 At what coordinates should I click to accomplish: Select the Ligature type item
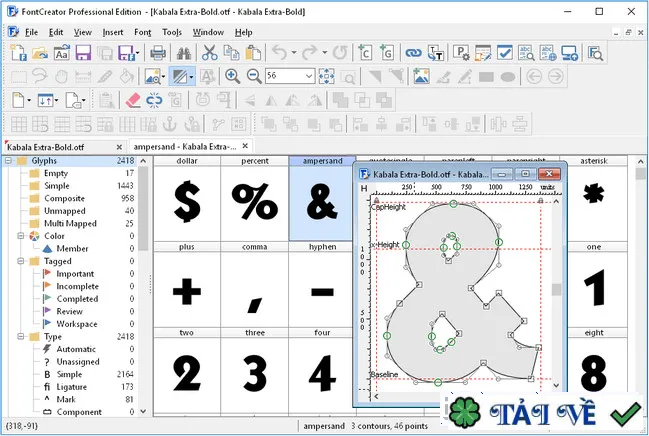pos(71,387)
